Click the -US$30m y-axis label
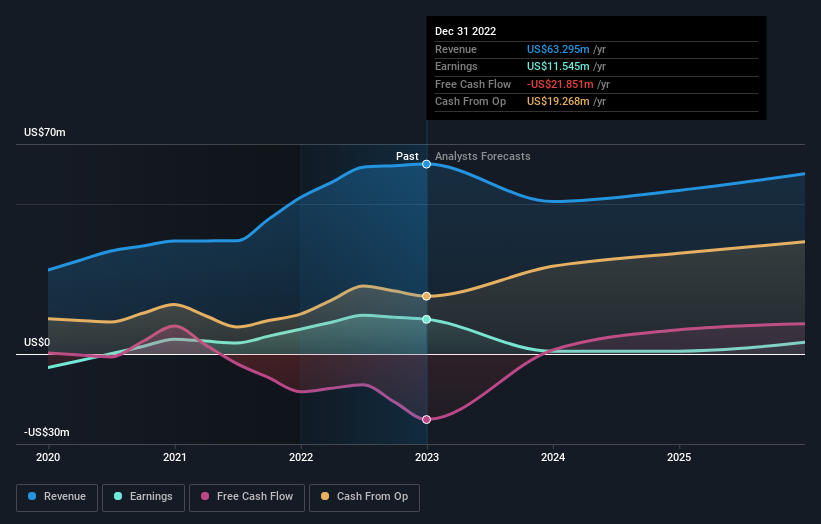 click(47, 432)
